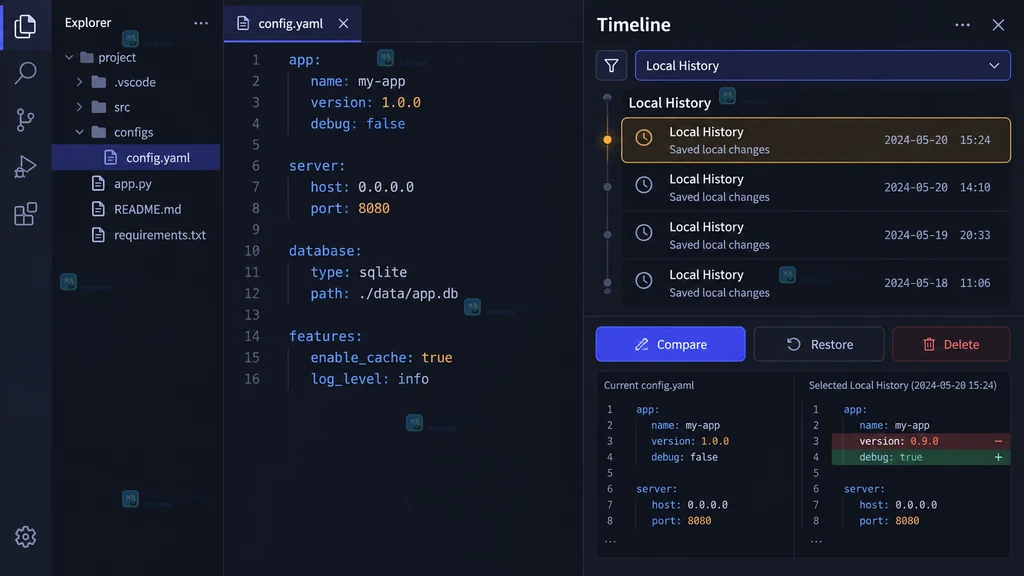Click the Restore button
The width and height of the screenshot is (1024, 576).
coord(819,344)
